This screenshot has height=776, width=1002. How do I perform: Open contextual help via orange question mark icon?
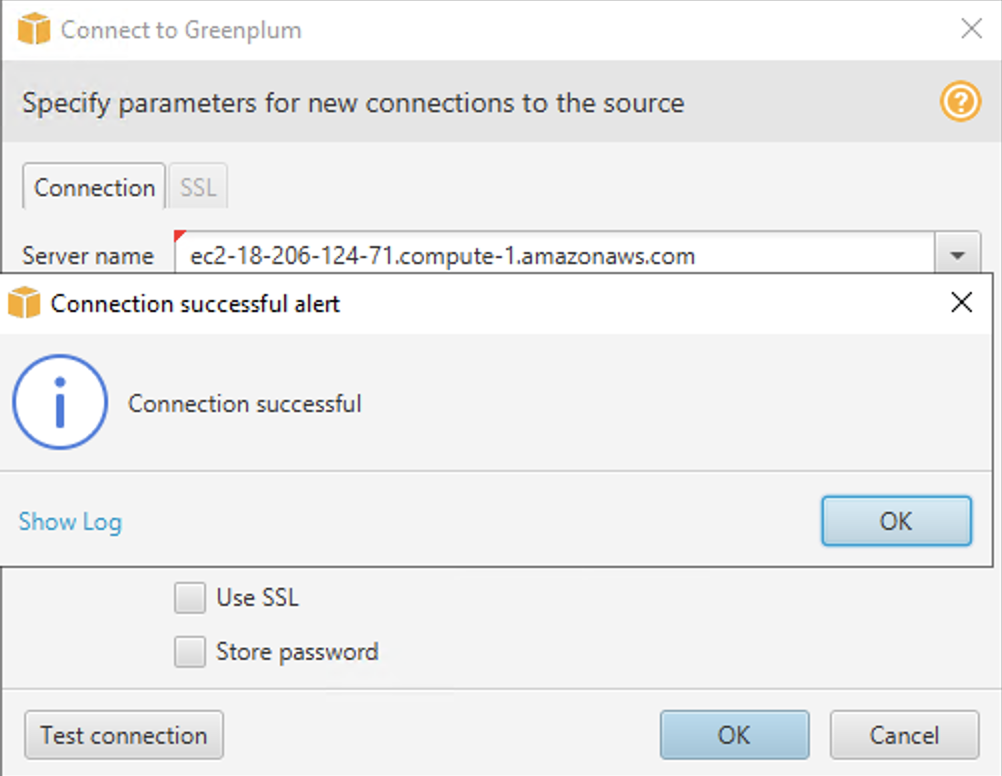tap(959, 102)
